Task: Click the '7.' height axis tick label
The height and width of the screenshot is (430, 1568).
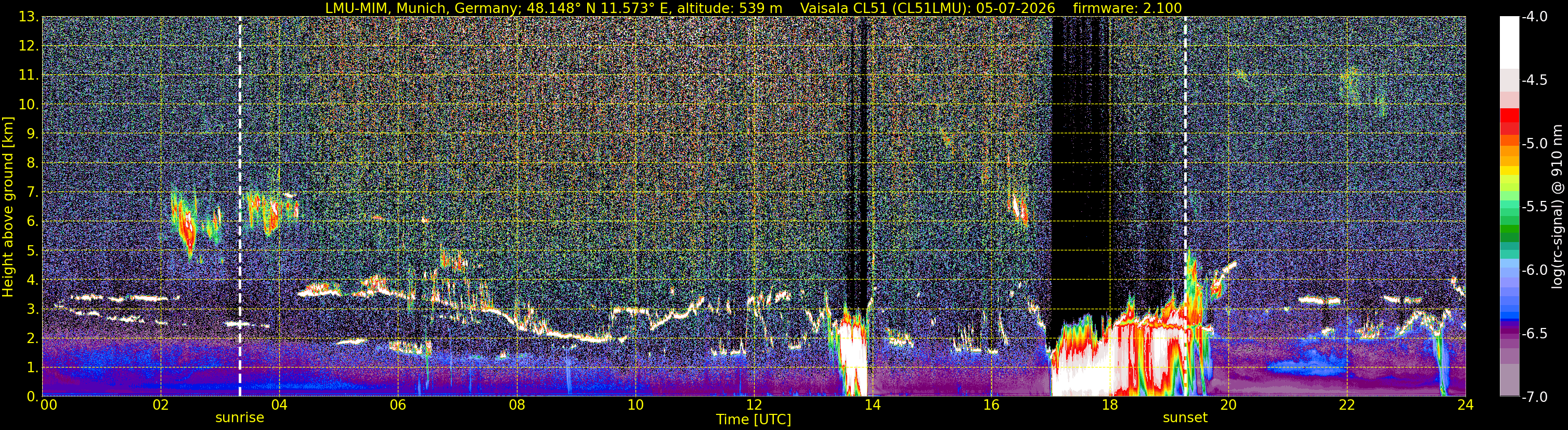Action: [x=33, y=192]
